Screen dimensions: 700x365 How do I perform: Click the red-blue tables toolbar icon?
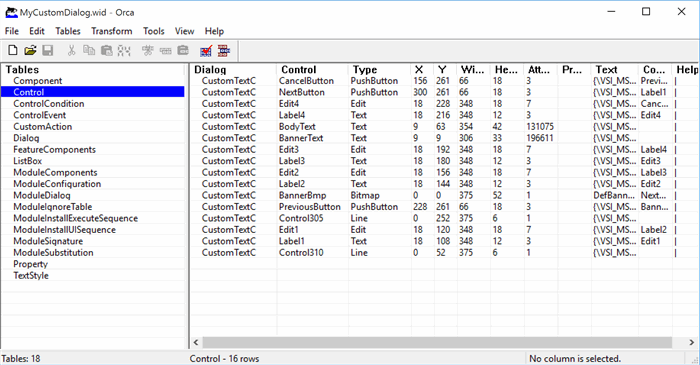coord(224,51)
